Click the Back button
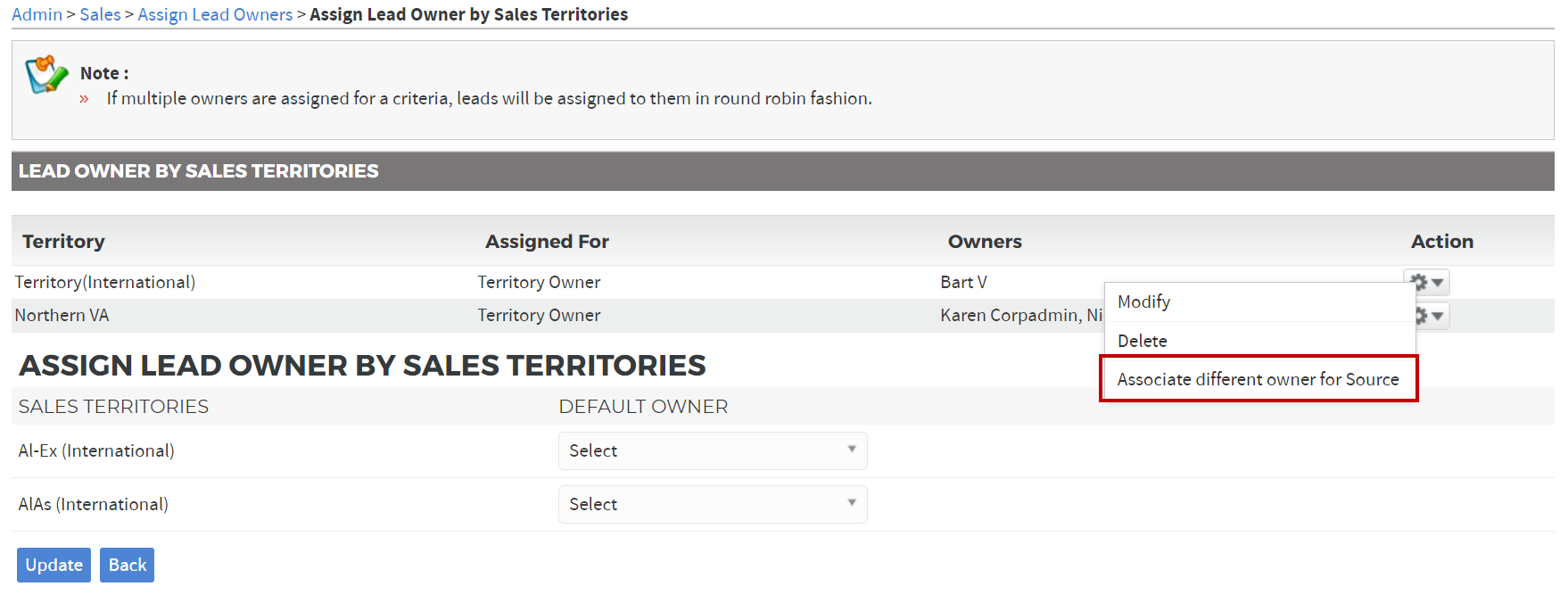This screenshot has height=603, width=1568. (127, 565)
